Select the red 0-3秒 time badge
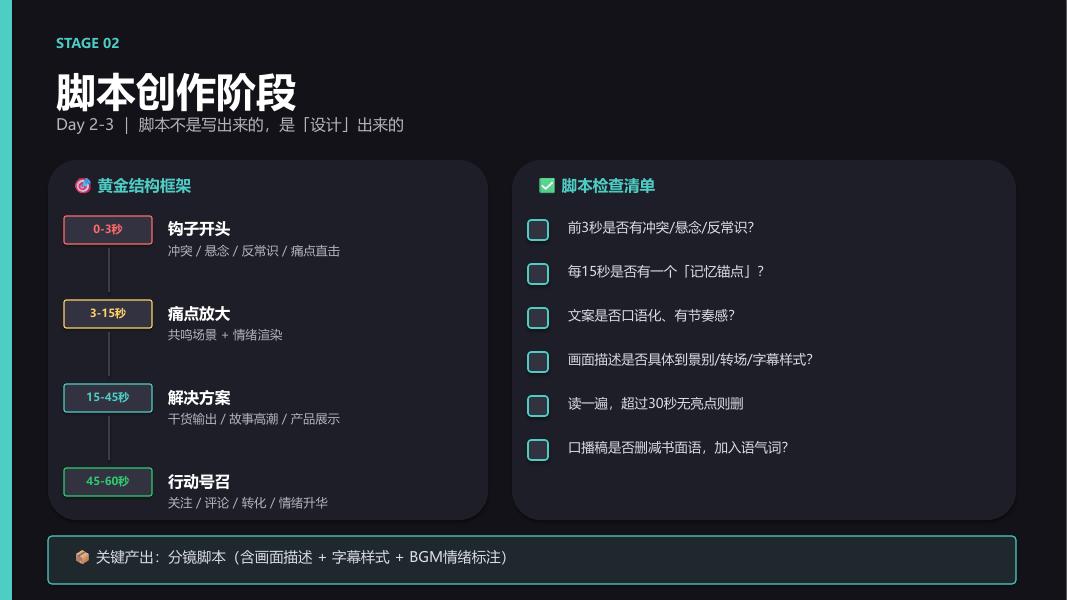 coord(108,230)
